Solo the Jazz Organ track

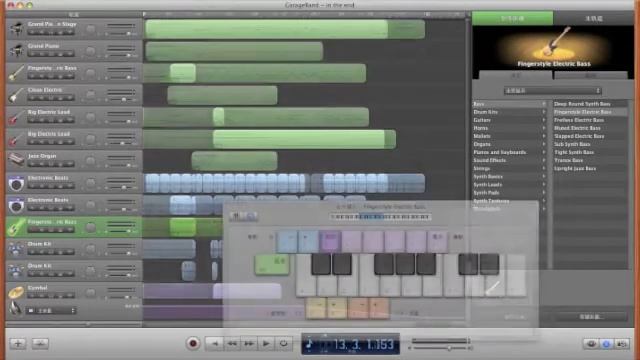[51, 164]
